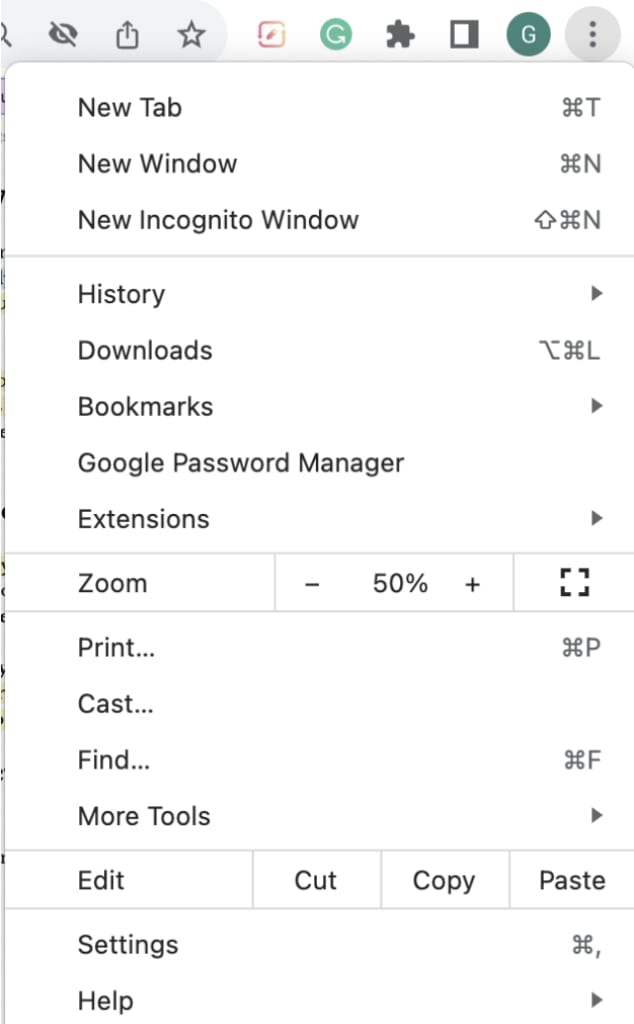Open the share icon in the toolbar

tap(128, 33)
